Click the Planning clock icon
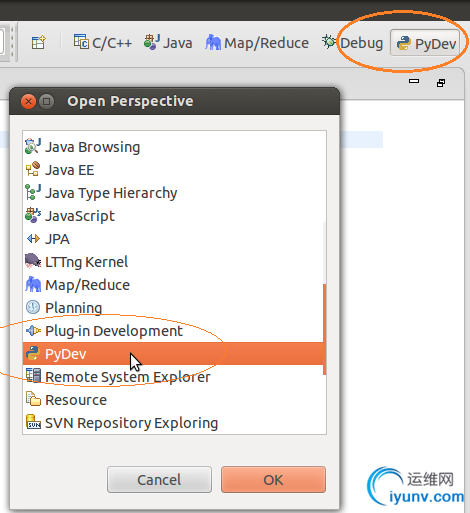 pos(33,307)
